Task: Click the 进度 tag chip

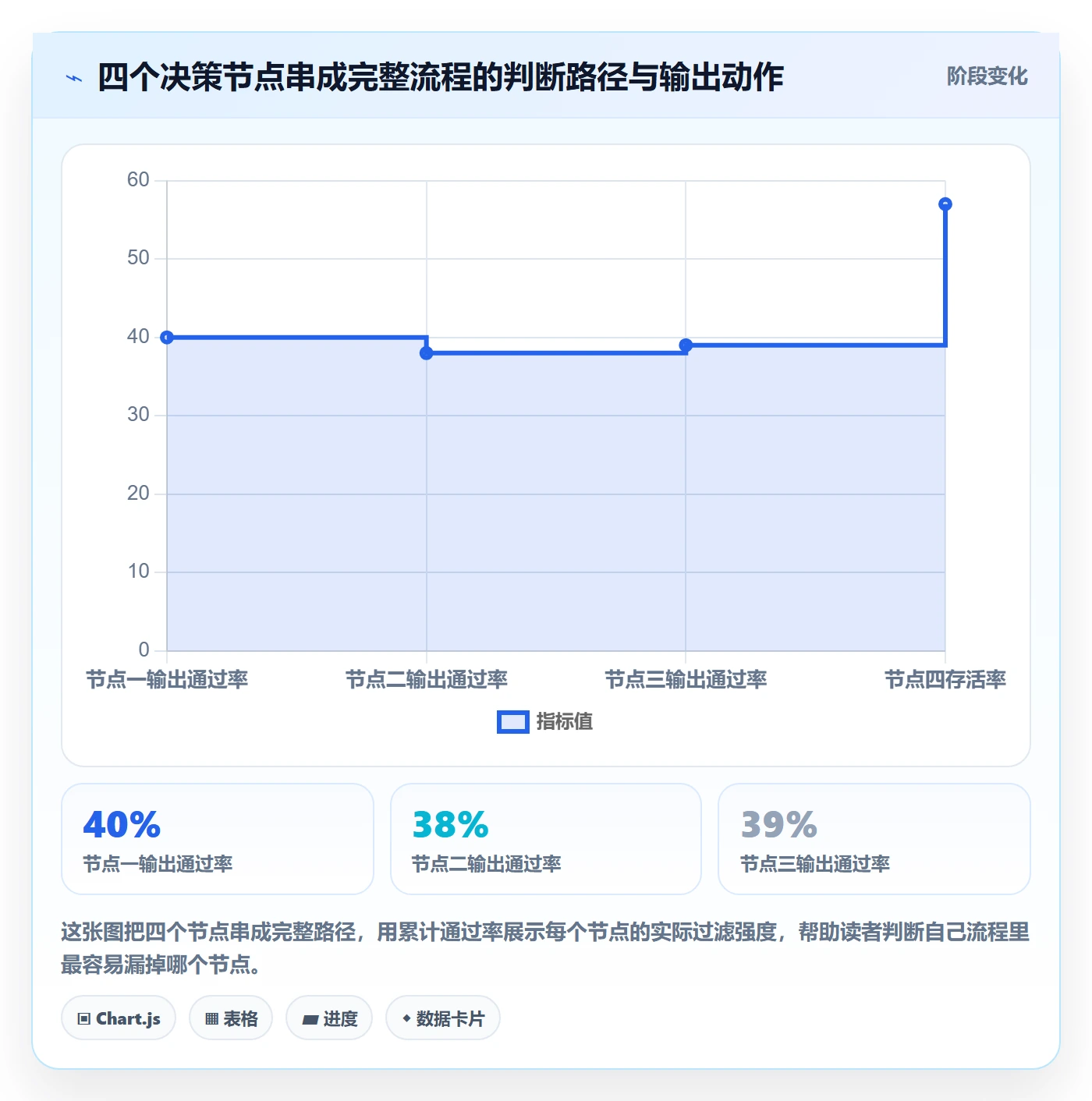Action: tap(329, 1018)
